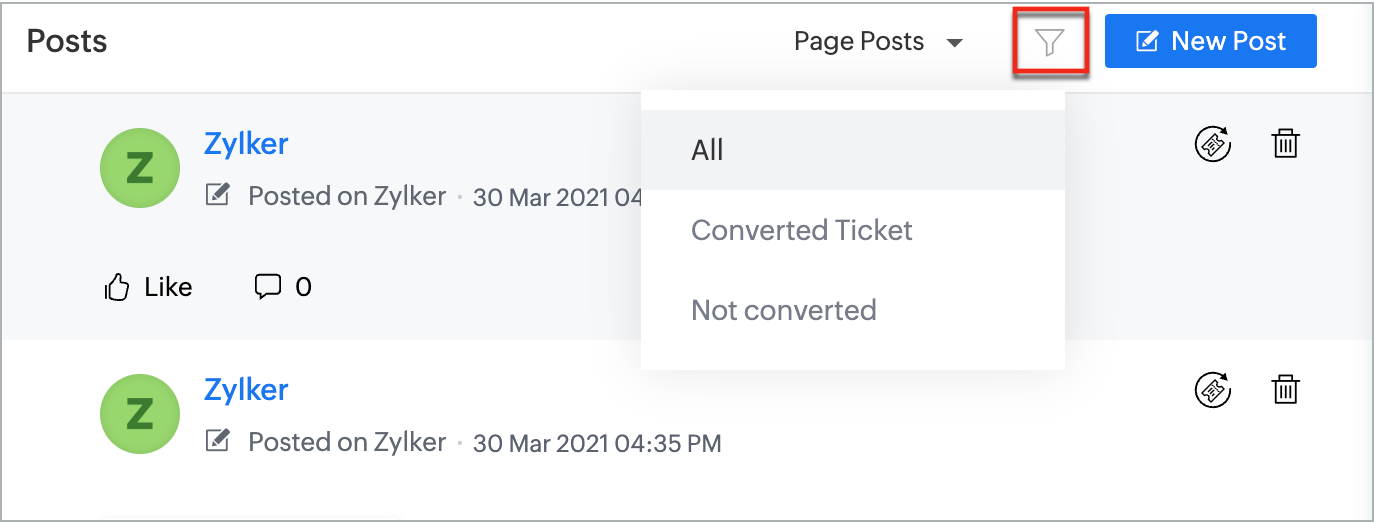The height and width of the screenshot is (522, 1374).
Task: Convert second Zylker post to ticket
Action: 1213,390
